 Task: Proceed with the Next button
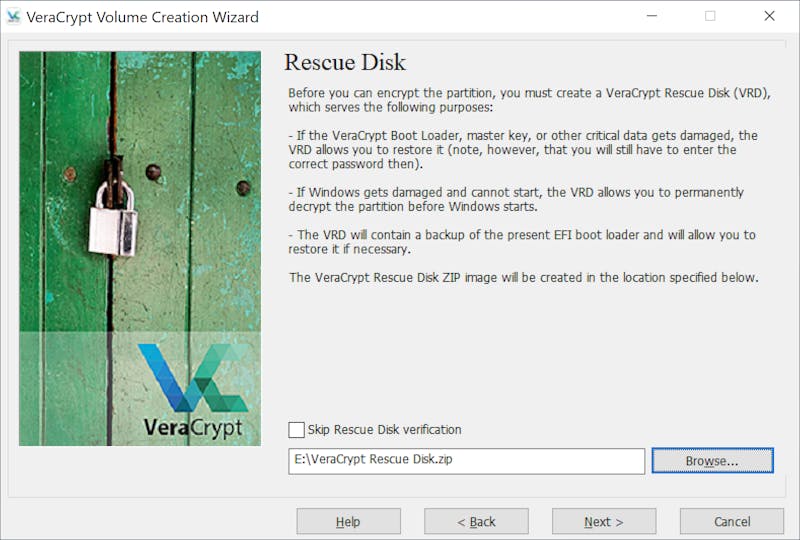(x=604, y=521)
